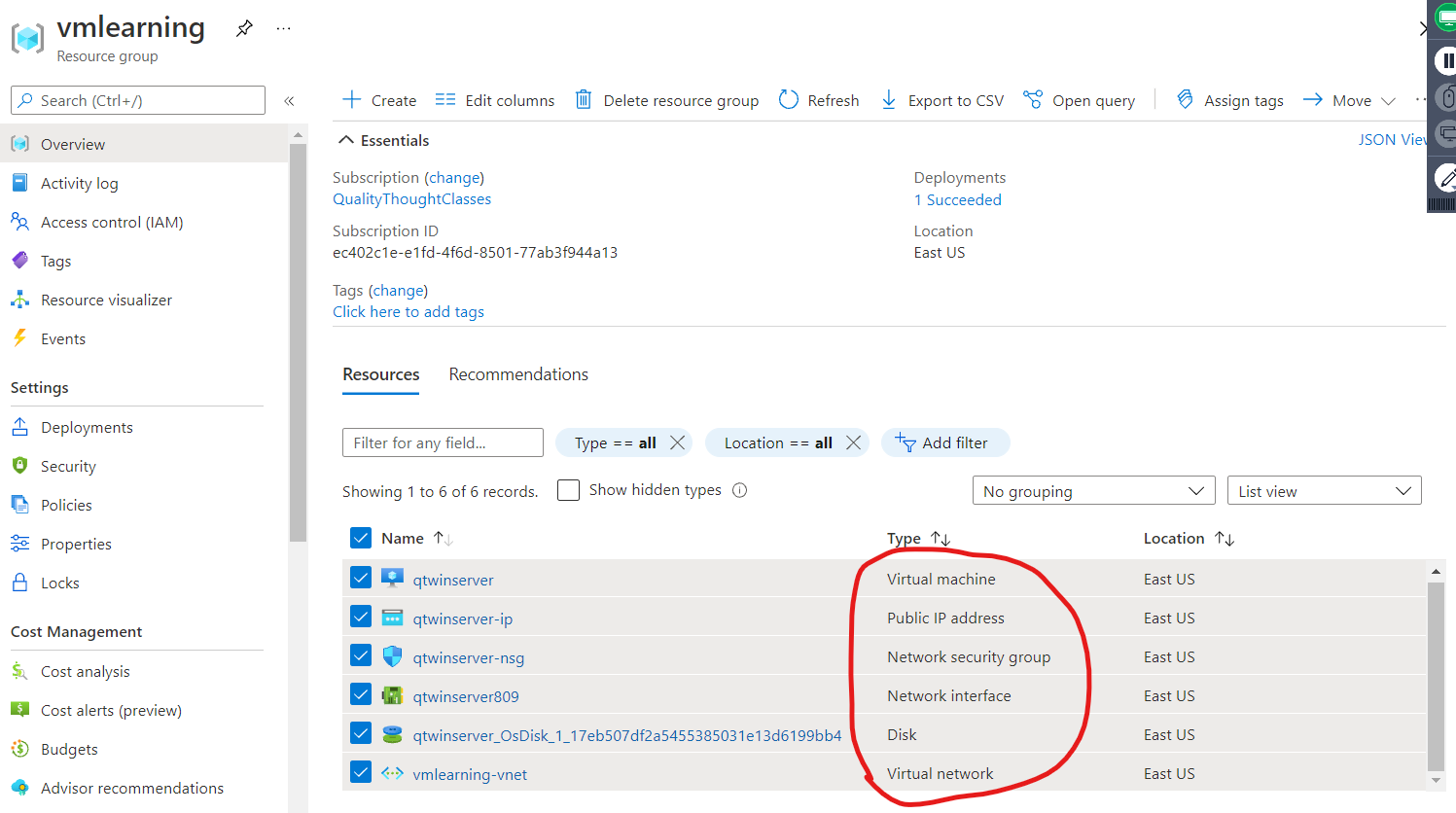This screenshot has width=1456, height=813.
Task: Uncheck the vmlearning-vnet checkbox
Action: [x=360, y=771]
